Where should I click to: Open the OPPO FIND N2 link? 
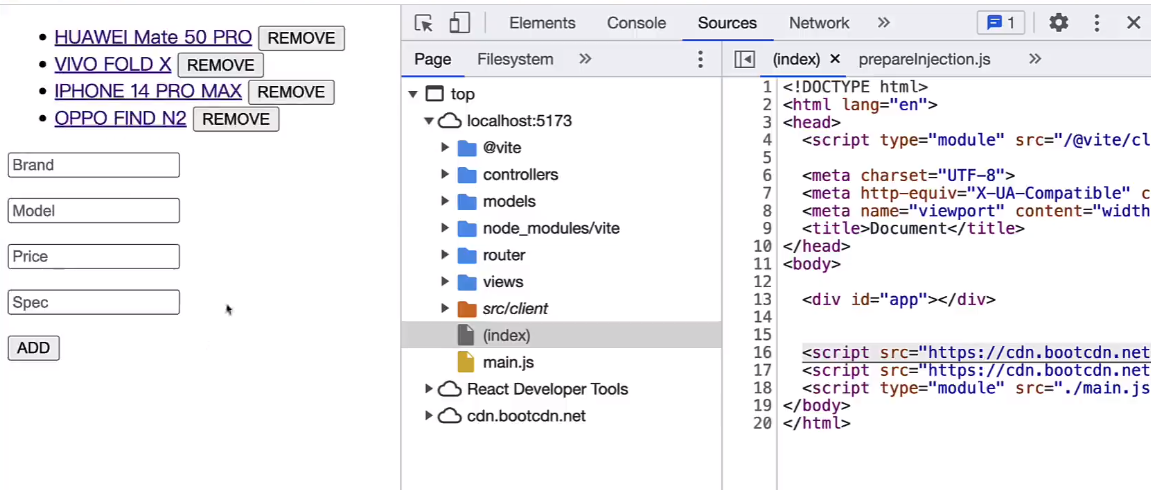coord(120,118)
